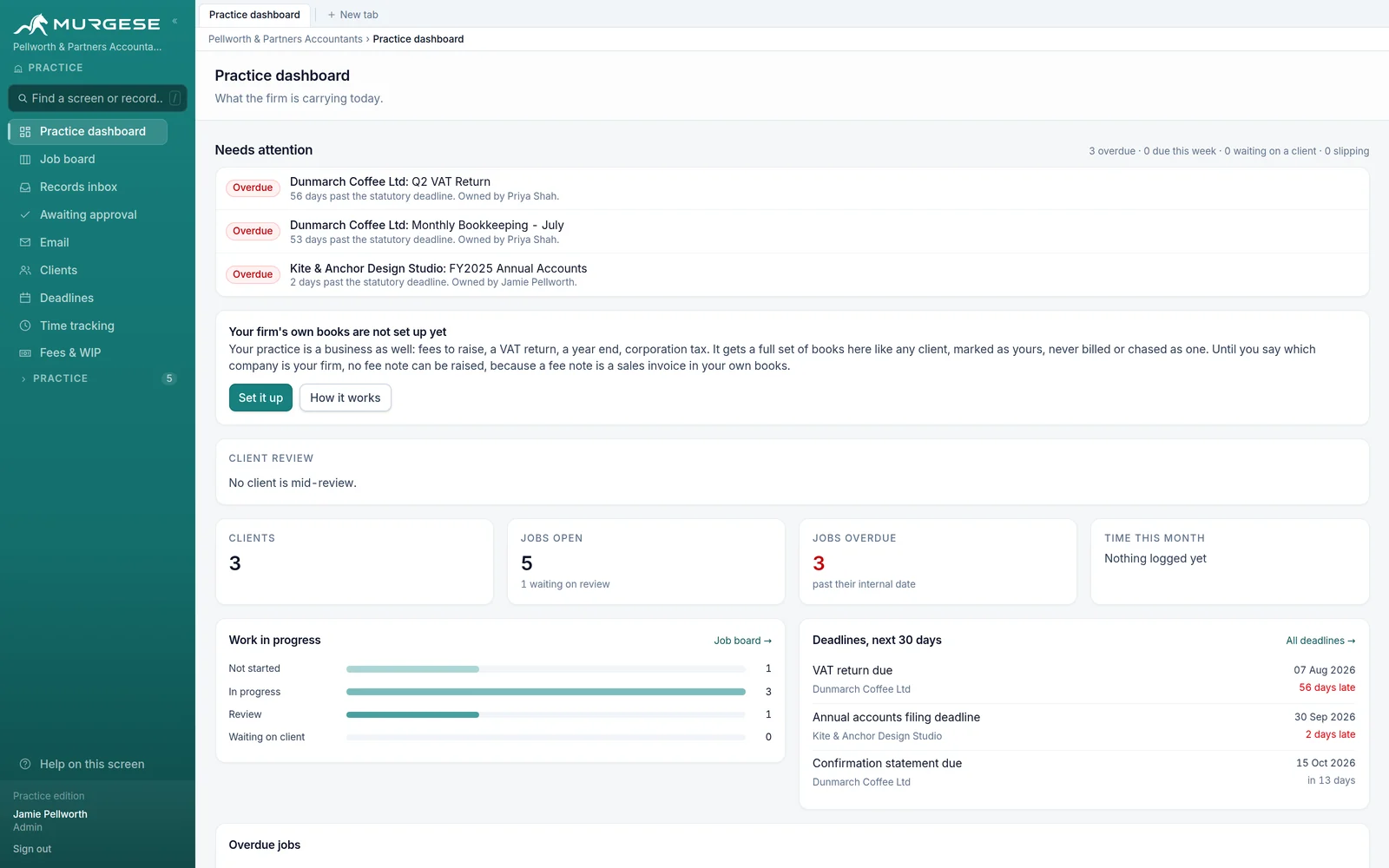Click the Jobs overdue card
The width and height of the screenshot is (1389, 868).
pyautogui.click(x=938, y=562)
